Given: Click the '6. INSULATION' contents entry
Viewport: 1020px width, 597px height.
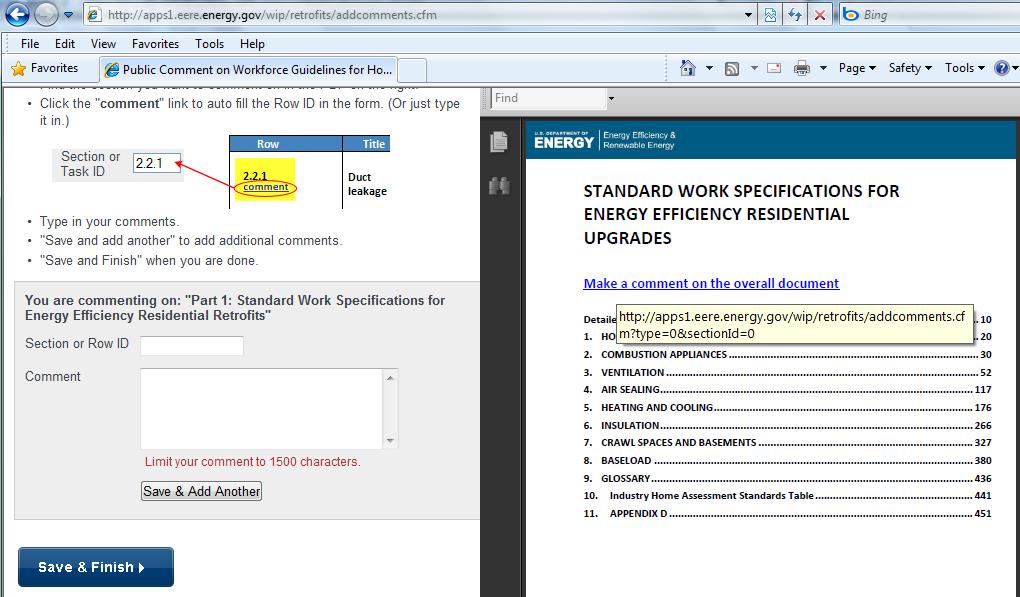Looking at the screenshot, I should (787, 425).
